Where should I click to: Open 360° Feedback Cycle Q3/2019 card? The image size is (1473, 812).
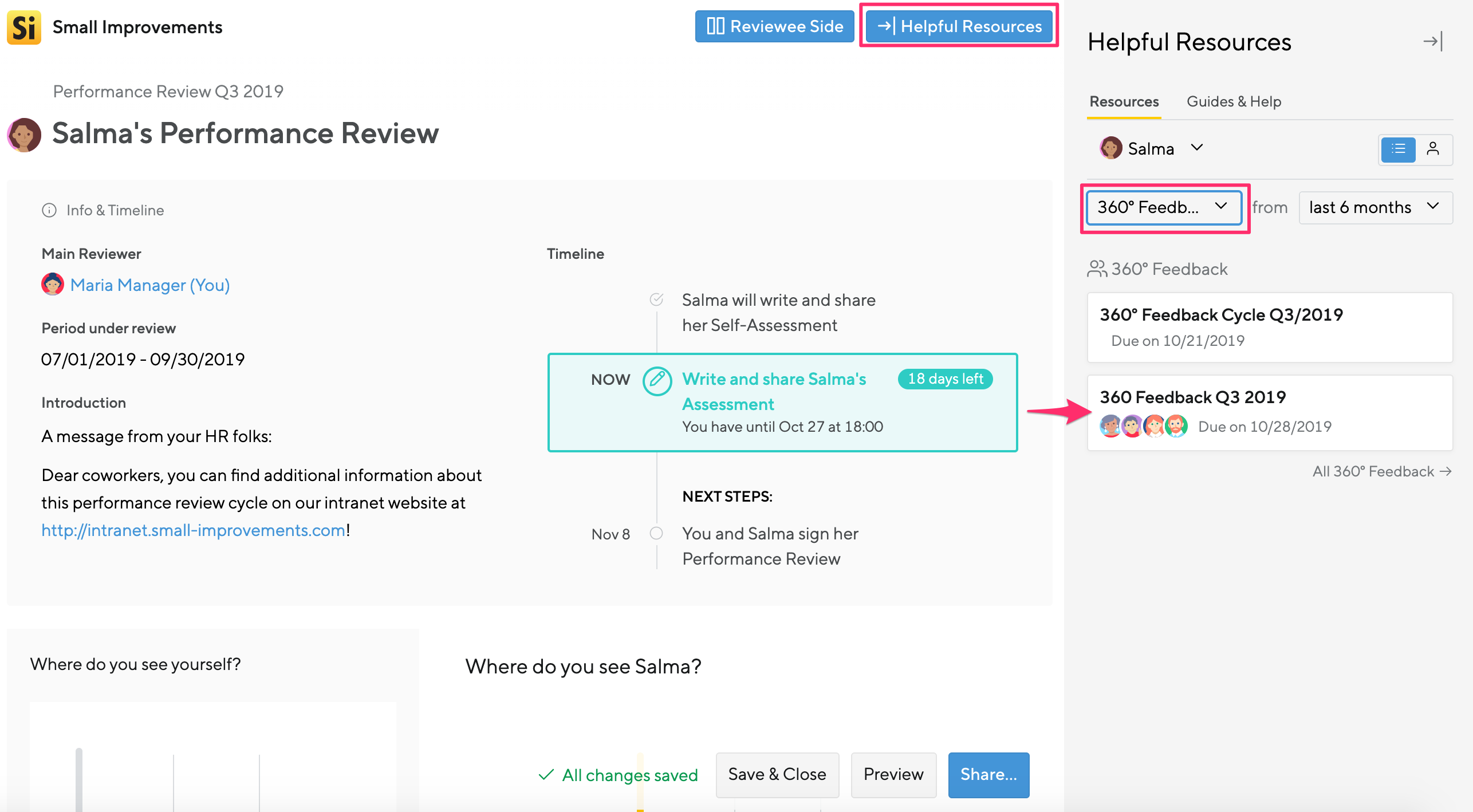point(1270,327)
